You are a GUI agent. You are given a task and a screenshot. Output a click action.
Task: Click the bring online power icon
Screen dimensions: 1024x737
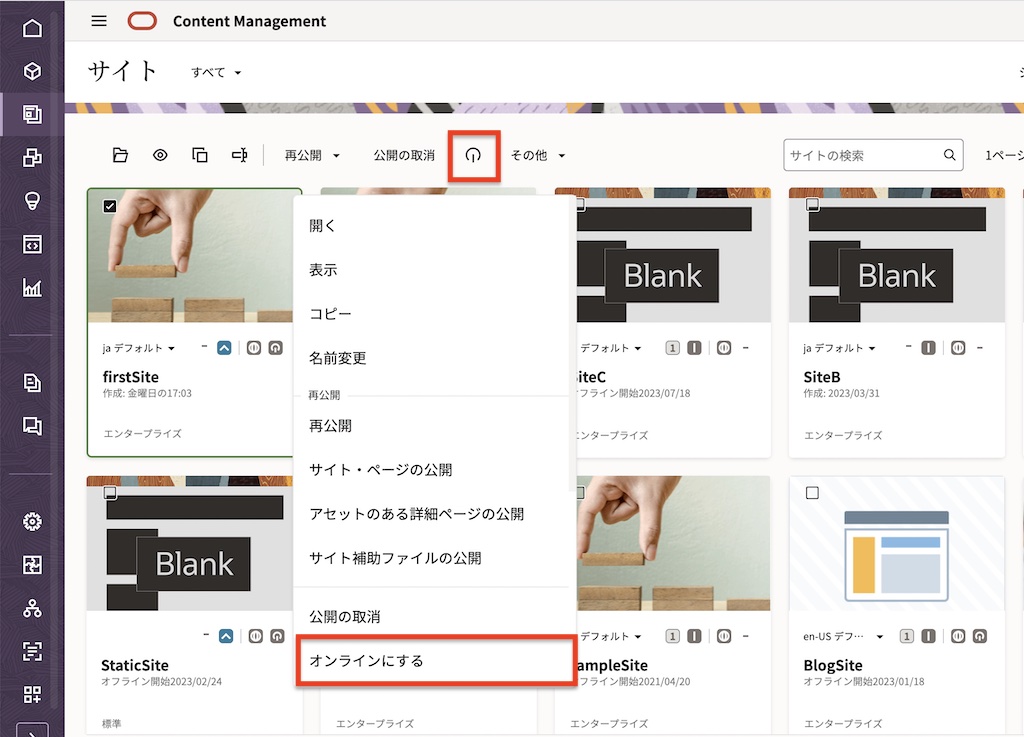(x=474, y=156)
